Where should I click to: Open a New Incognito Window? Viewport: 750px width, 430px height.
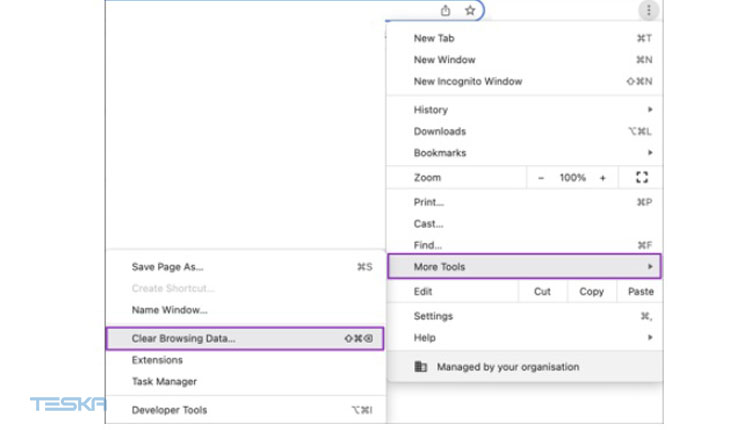[468, 82]
